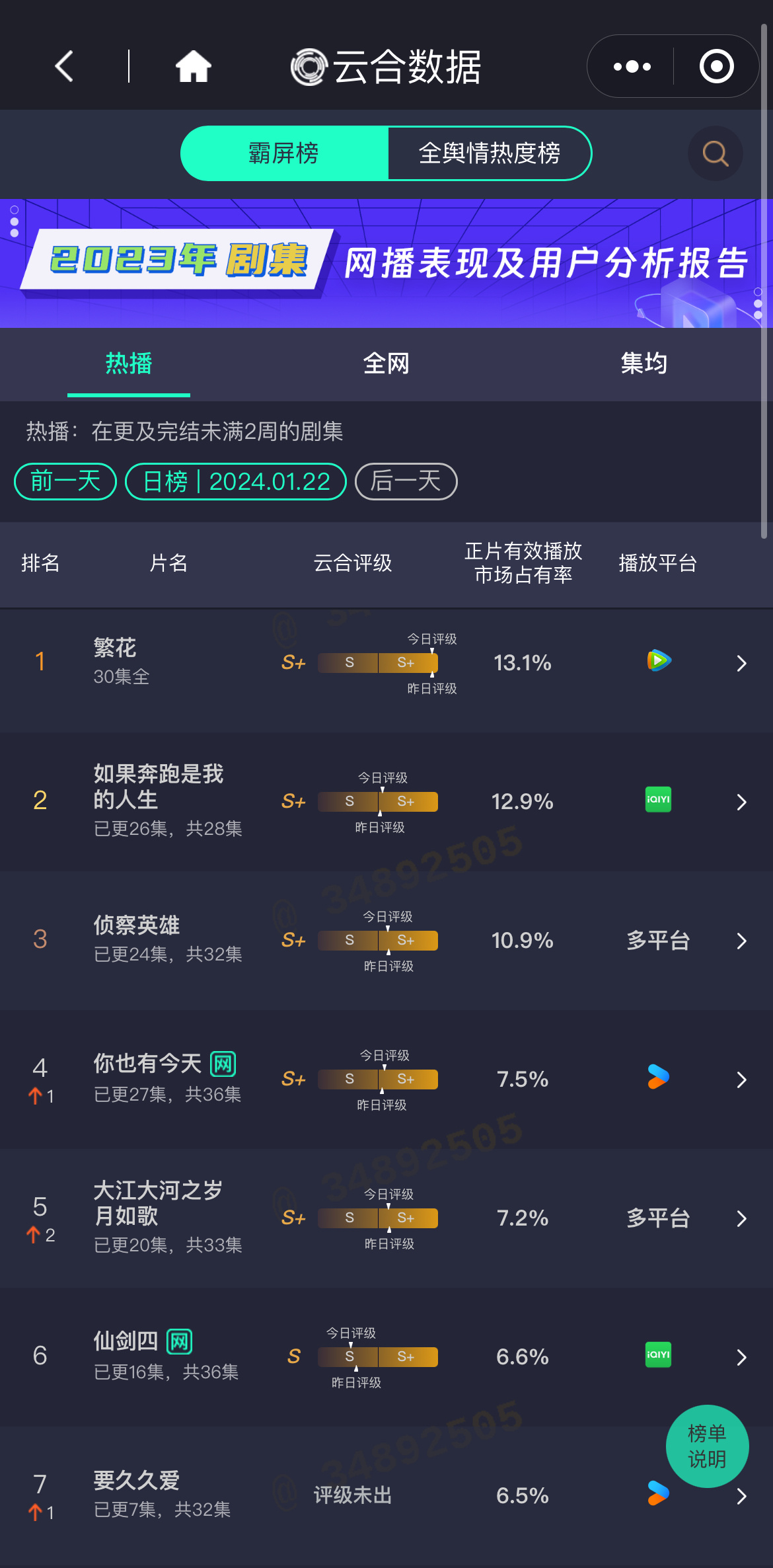Switch to the 集均 tab

click(644, 363)
